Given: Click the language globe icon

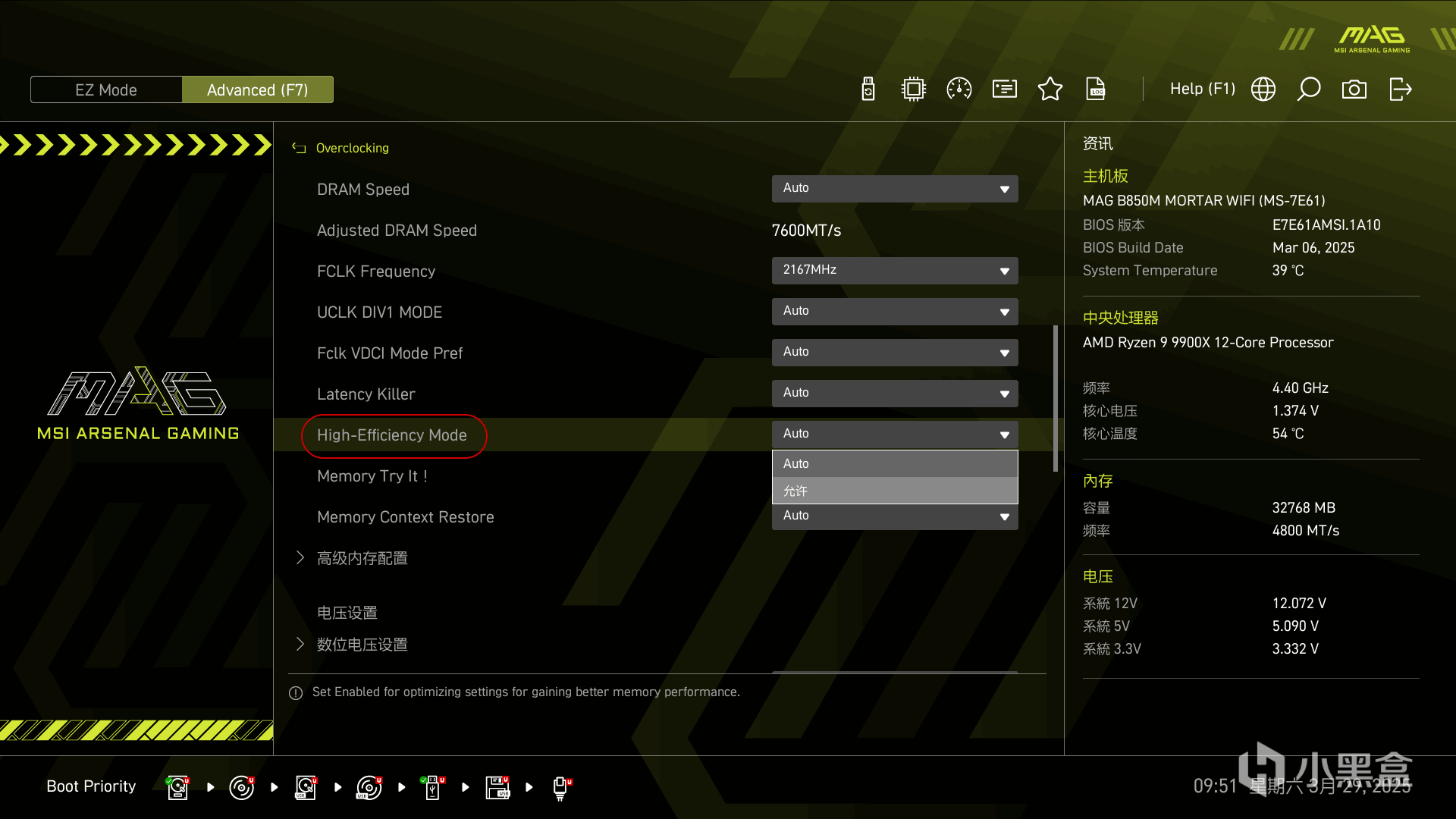Looking at the screenshot, I should (x=1263, y=89).
